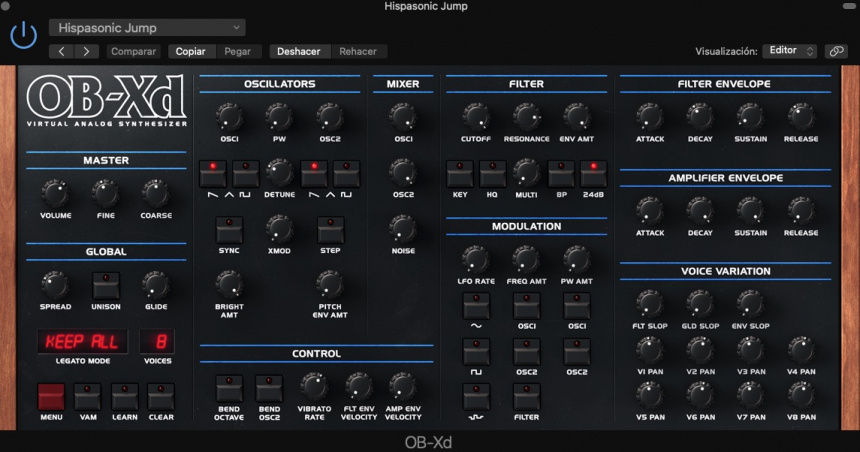The image size is (860, 452).
Task: Click the Deshacer button
Action: (299, 51)
